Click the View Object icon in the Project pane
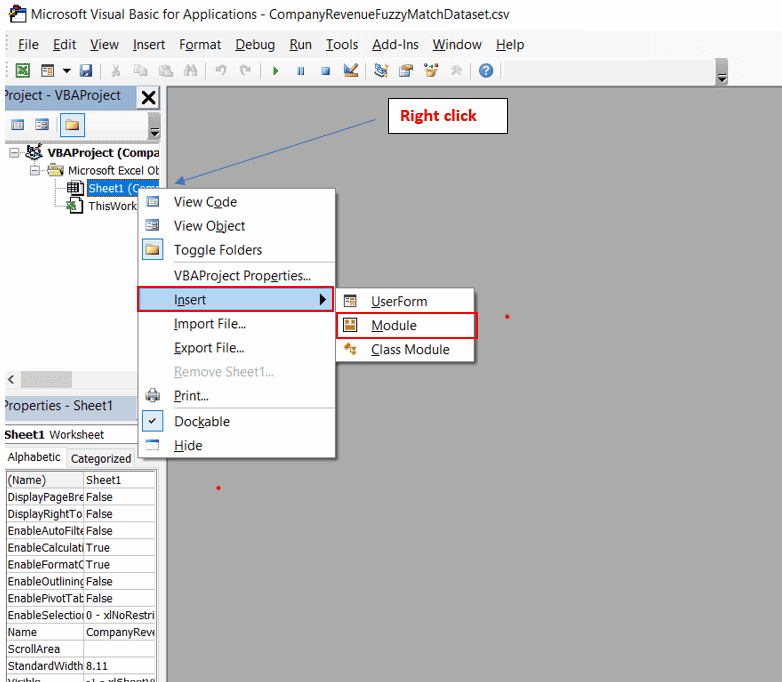This screenshot has width=782, height=682. pyautogui.click(x=42, y=125)
